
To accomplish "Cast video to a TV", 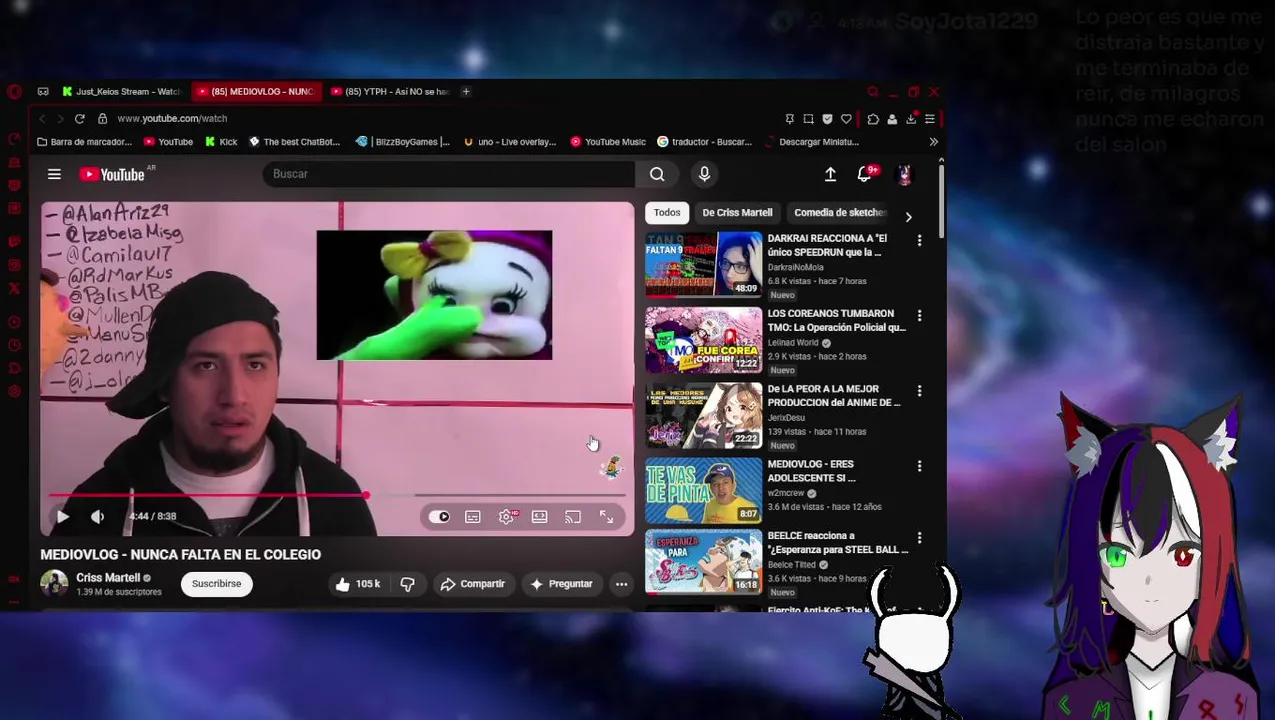I will [573, 517].
